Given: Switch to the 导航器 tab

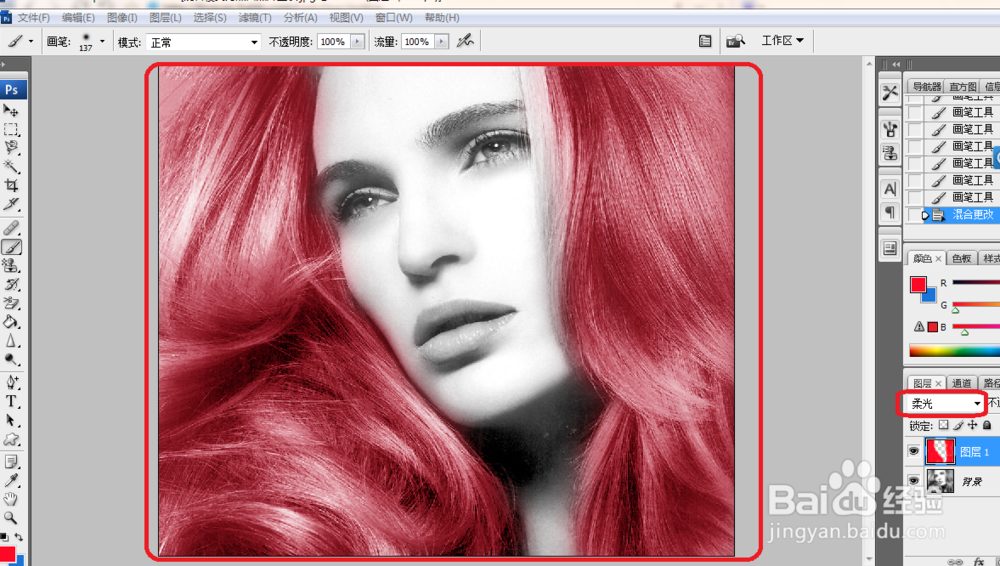Looking at the screenshot, I should click(927, 86).
